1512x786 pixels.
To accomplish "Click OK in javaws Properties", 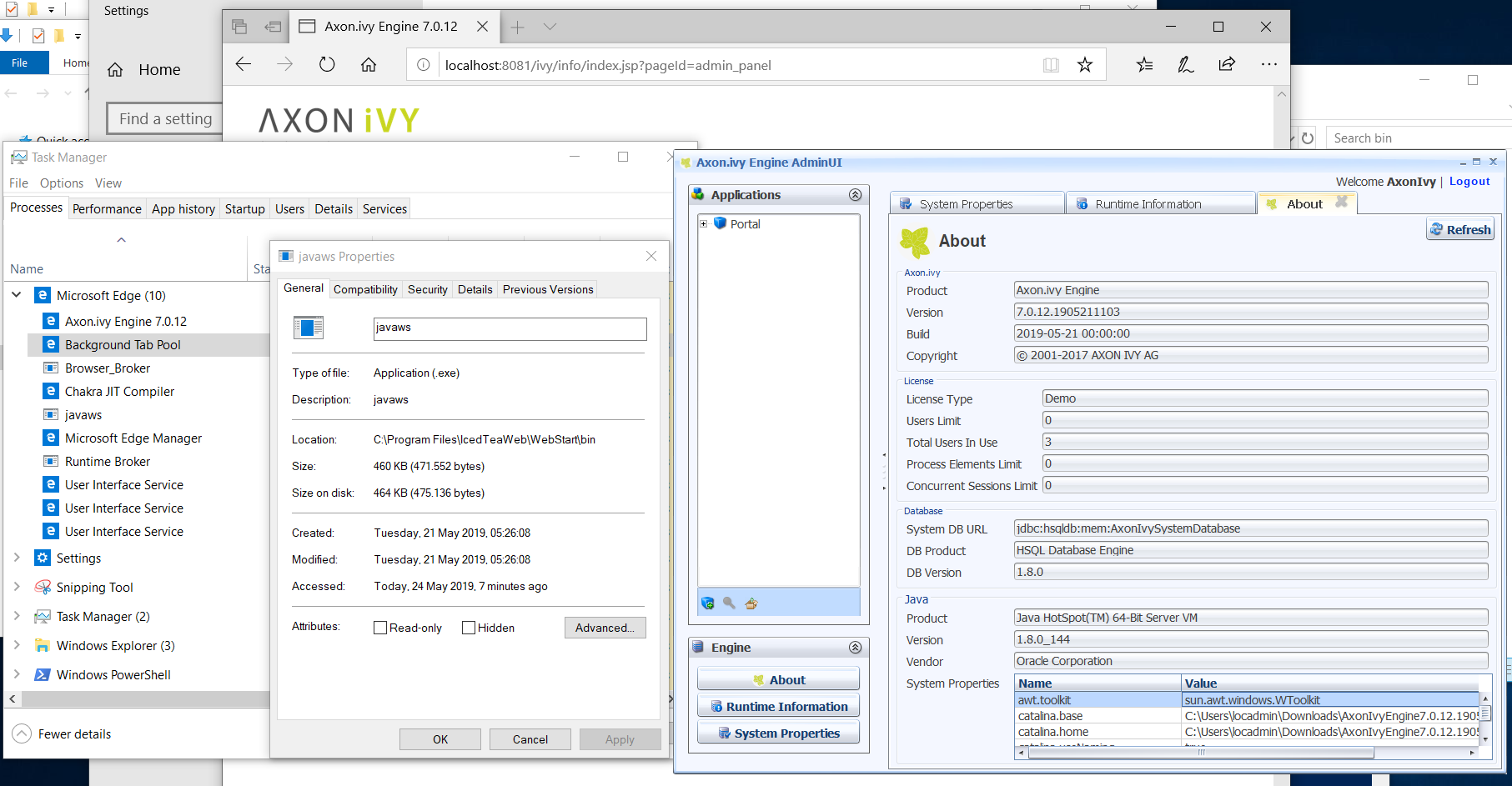I will [x=440, y=739].
